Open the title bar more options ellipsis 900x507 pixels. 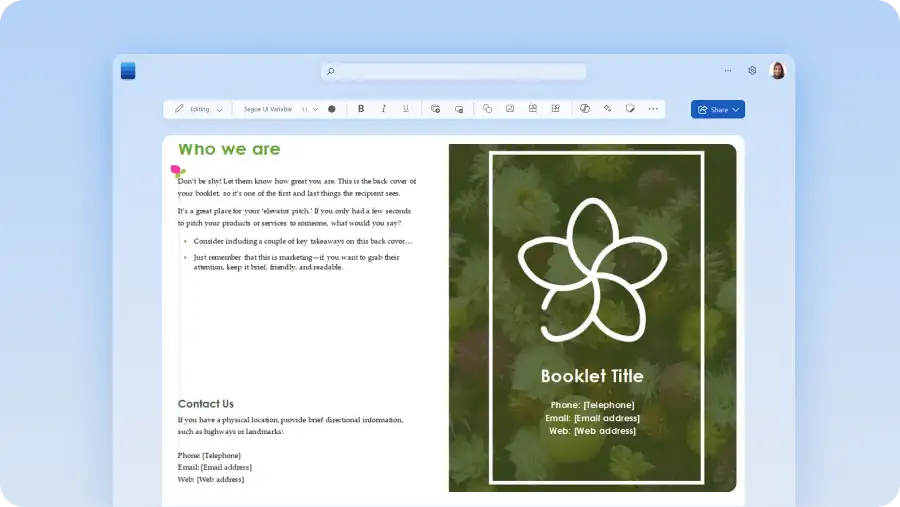pyautogui.click(x=727, y=71)
